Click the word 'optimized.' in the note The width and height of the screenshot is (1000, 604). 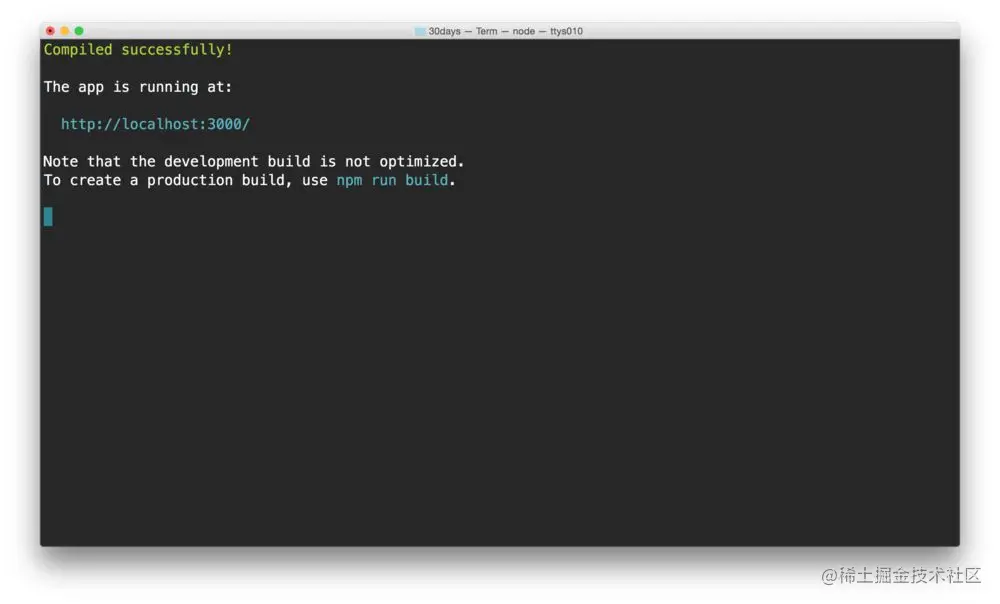click(422, 162)
